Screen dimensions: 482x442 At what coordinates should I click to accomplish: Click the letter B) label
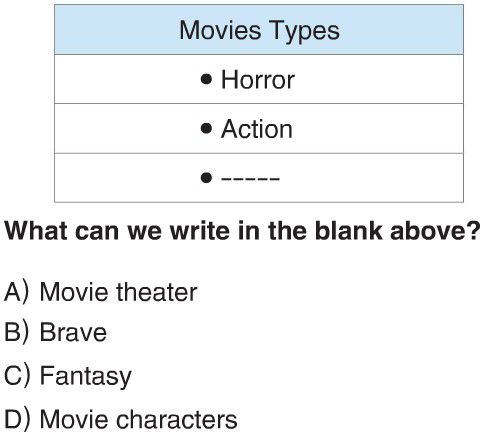[17, 332]
